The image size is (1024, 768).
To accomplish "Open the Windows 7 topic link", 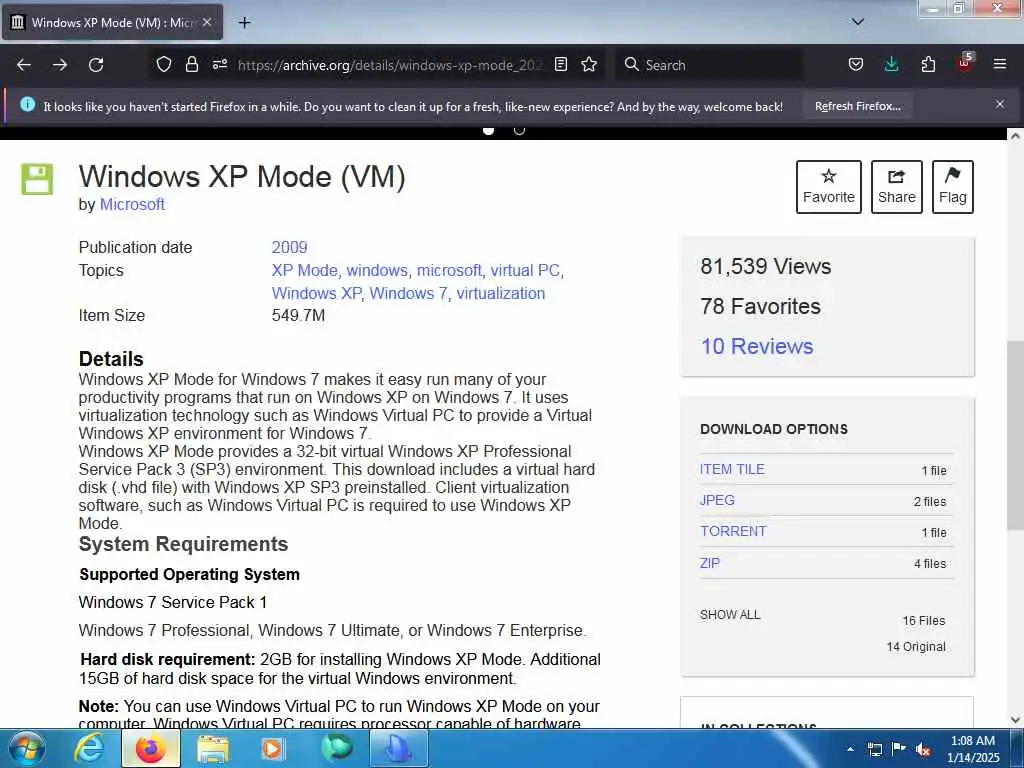I will tap(409, 293).
